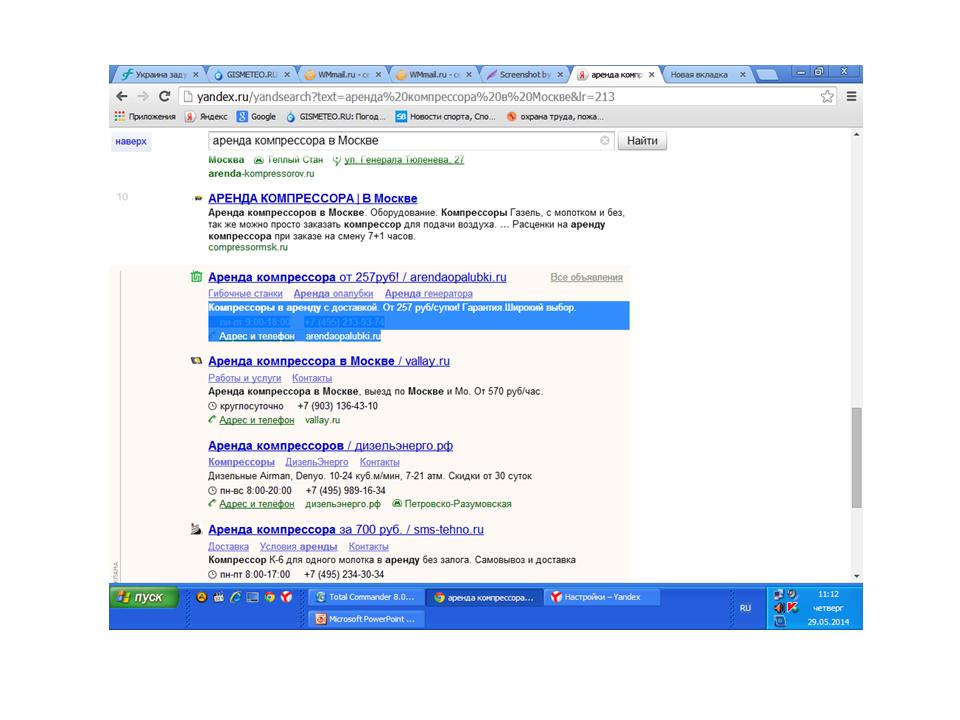
Task: Clear the search query with the X icon
Action: [605, 140]
